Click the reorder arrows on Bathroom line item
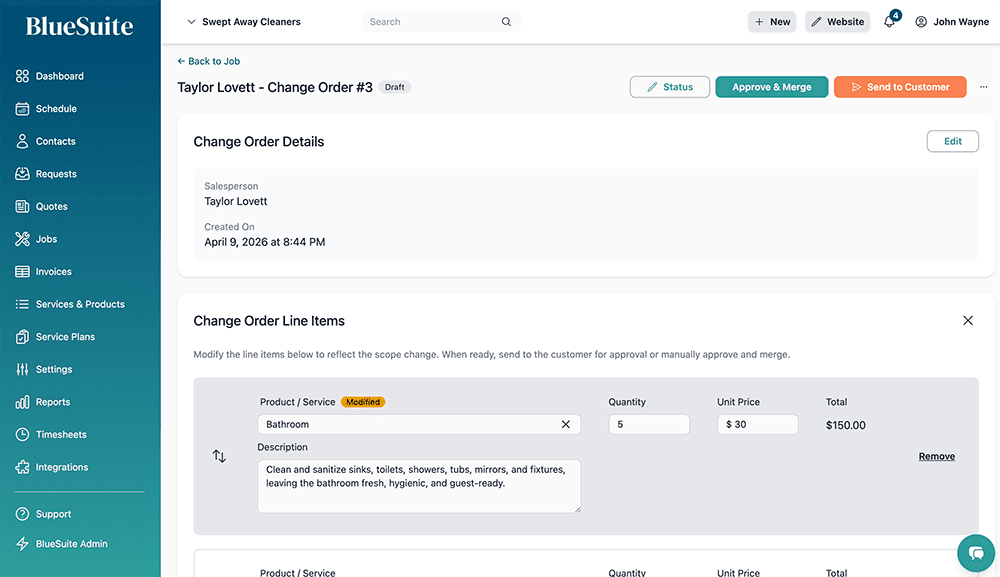The image size is (1000, 577). click(219, 456)
